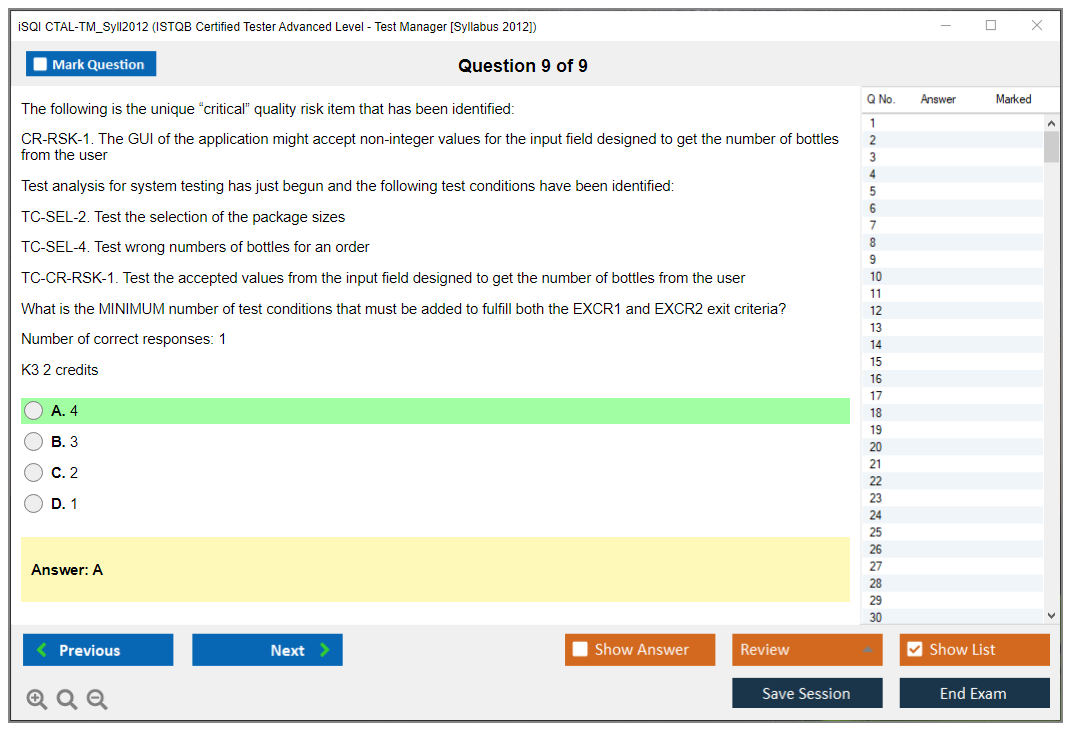The image size is (1075, 735).
Task: Select answer option A radio button
Action: pyautogui.click(x=34, y=411)
